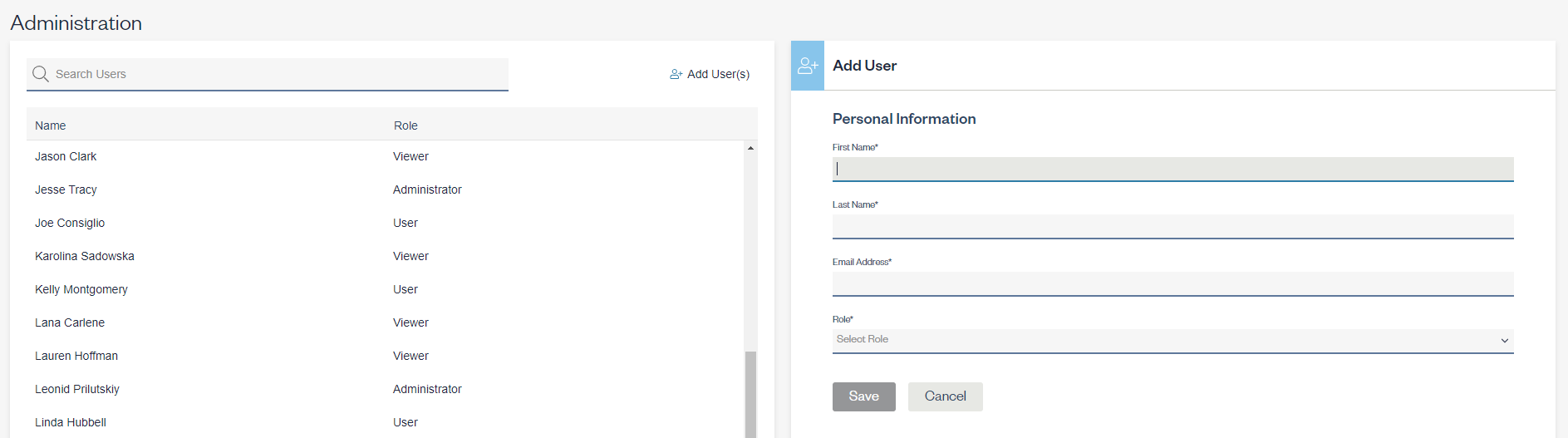Click the search magnifier icon
The width and height of the screenshot is (1568, 438).
40,74
